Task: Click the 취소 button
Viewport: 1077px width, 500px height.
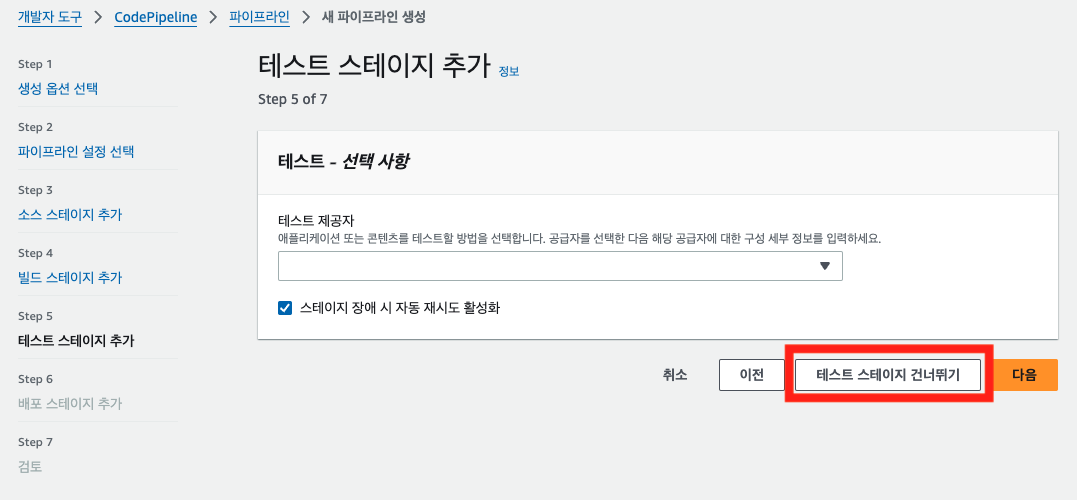Action: click(674, 375)
